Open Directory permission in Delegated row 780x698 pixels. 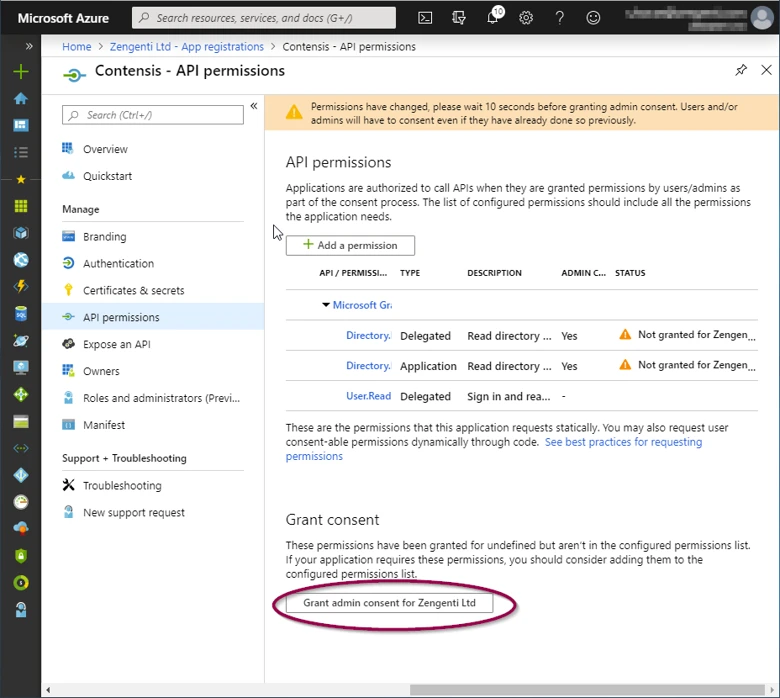(x=369, y=335)
